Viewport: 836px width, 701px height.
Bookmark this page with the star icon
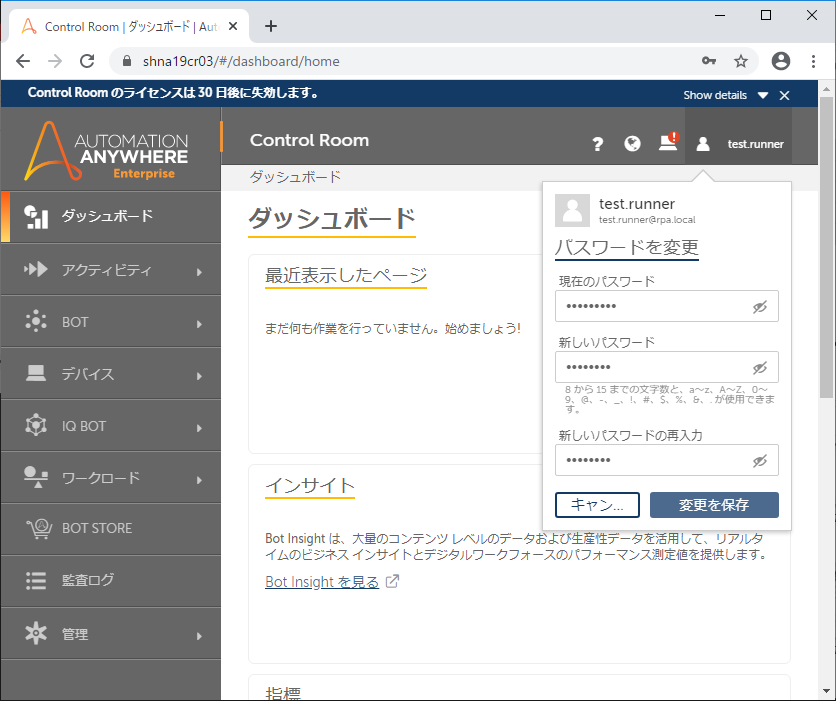(x=741, y=61)
